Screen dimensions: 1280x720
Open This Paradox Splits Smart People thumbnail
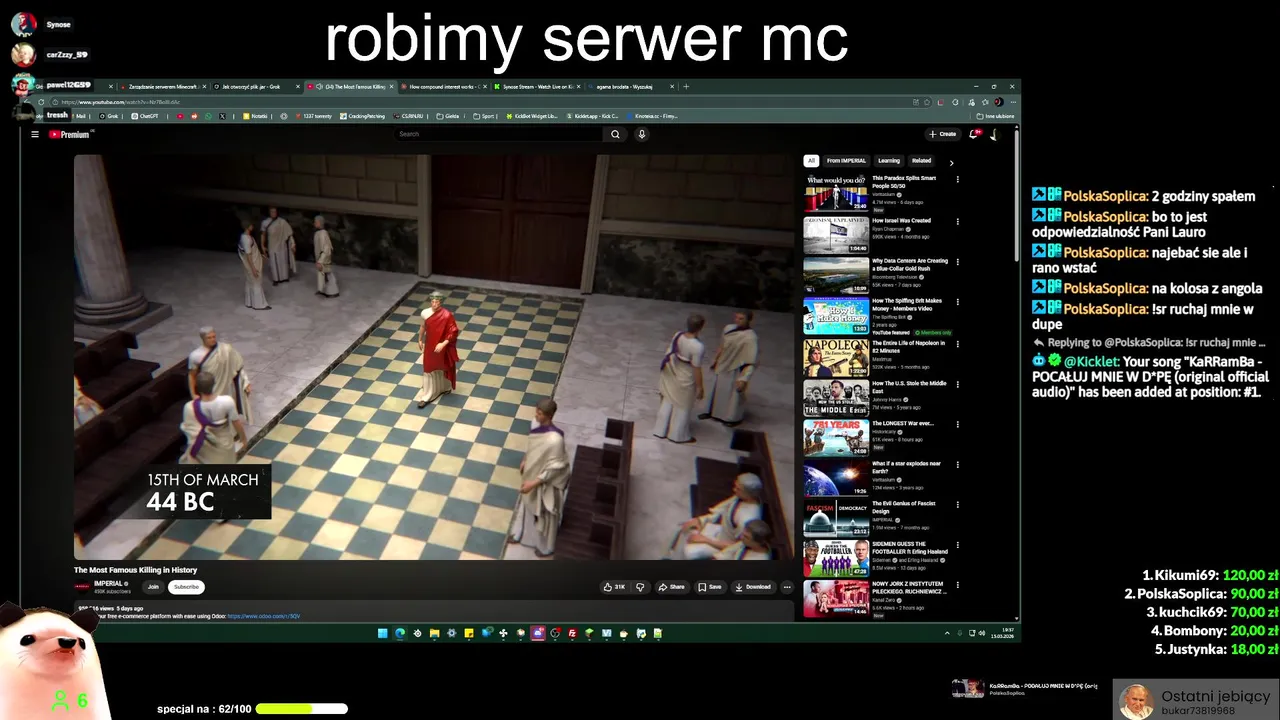tap(836, 193)
